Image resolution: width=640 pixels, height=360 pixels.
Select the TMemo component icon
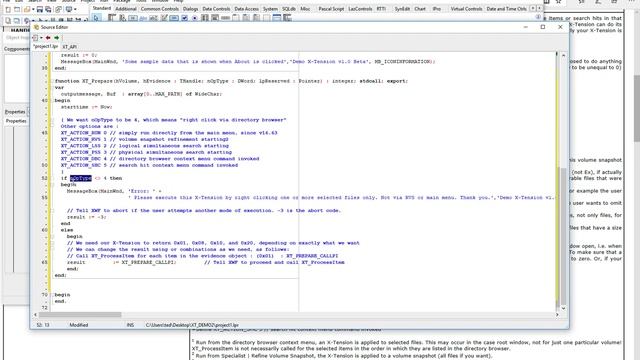164,18
